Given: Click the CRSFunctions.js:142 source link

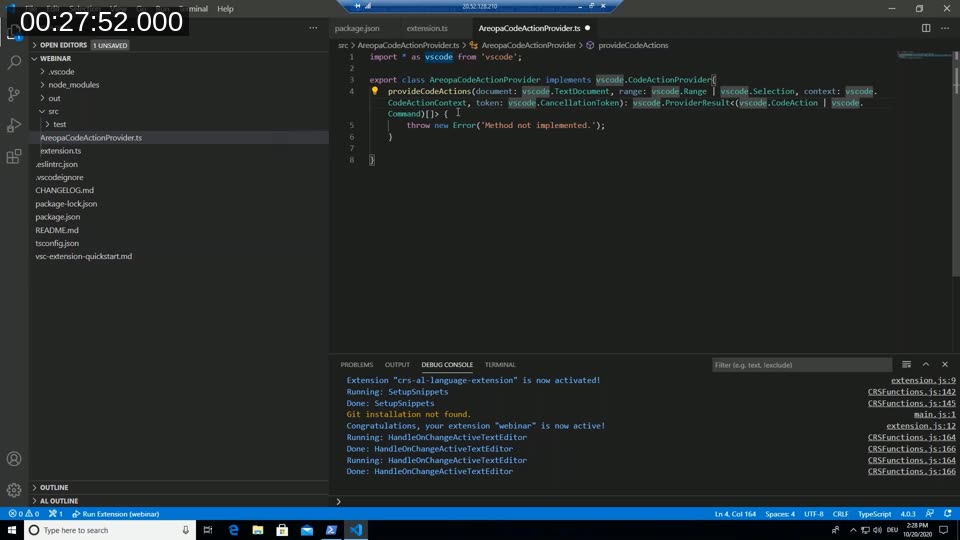Looking at the screenshot, I should [911, 392].
